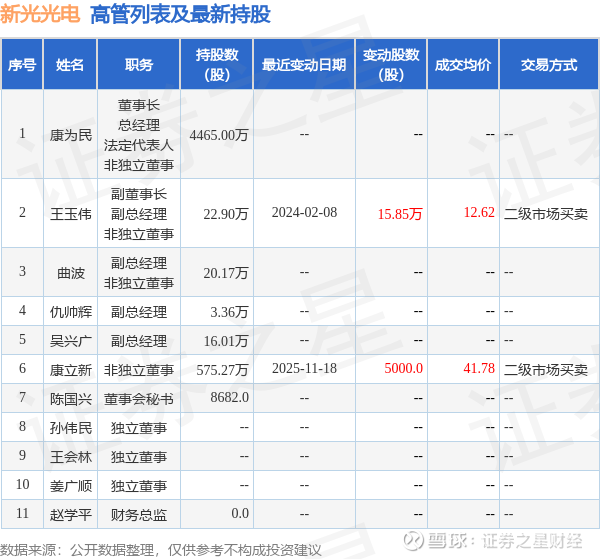Click the name 陈国兴

pyautogui.click(x=71, y=399)
